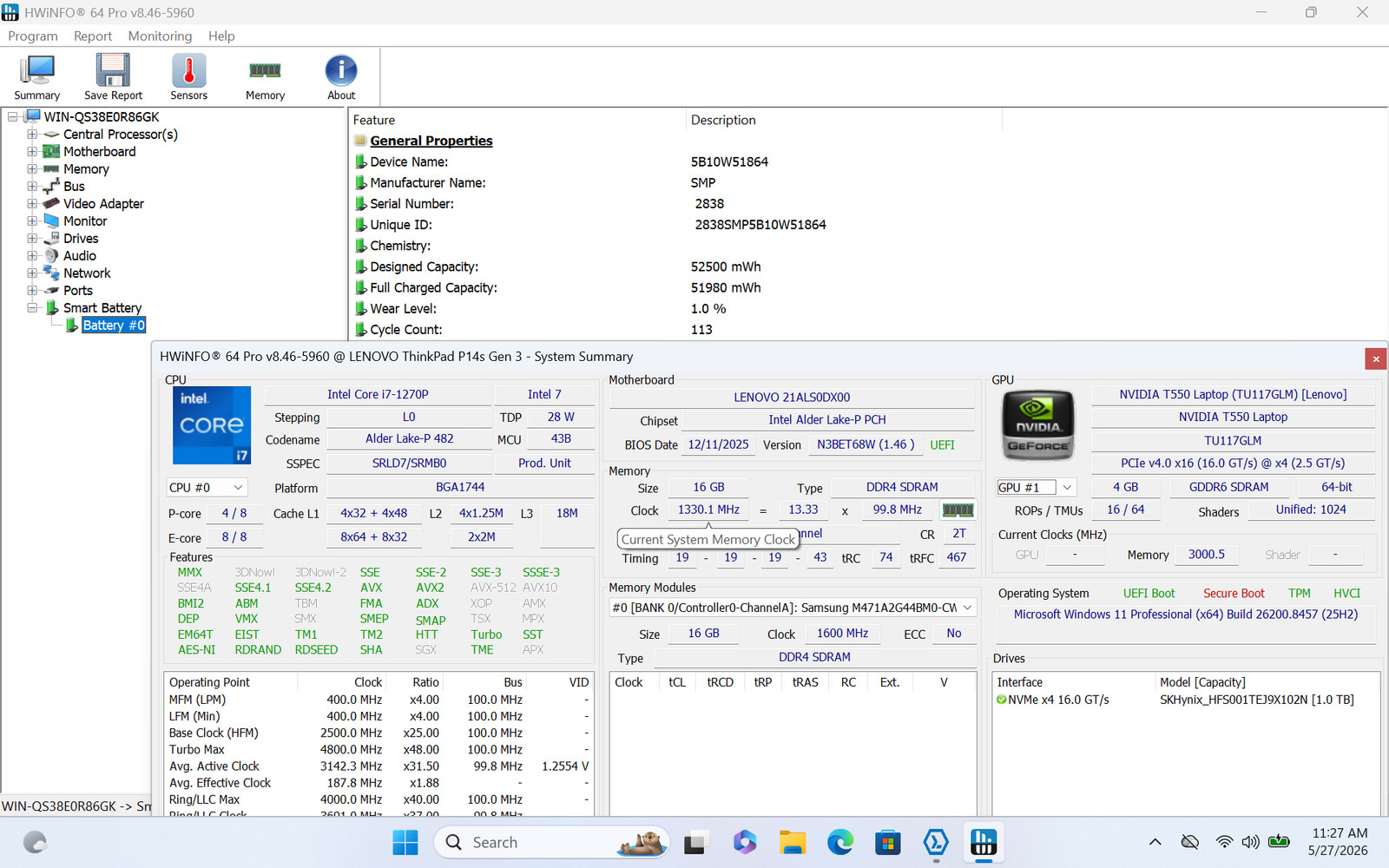Click the Feature column header
Screen dimensions: 1389x868
tap(517, 120)
